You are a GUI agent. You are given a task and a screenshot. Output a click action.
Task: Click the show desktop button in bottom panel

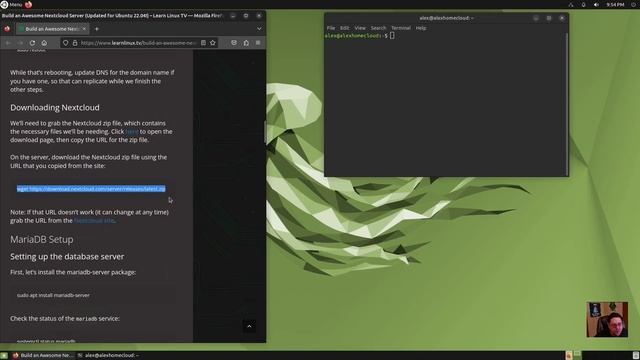point(4,356)
